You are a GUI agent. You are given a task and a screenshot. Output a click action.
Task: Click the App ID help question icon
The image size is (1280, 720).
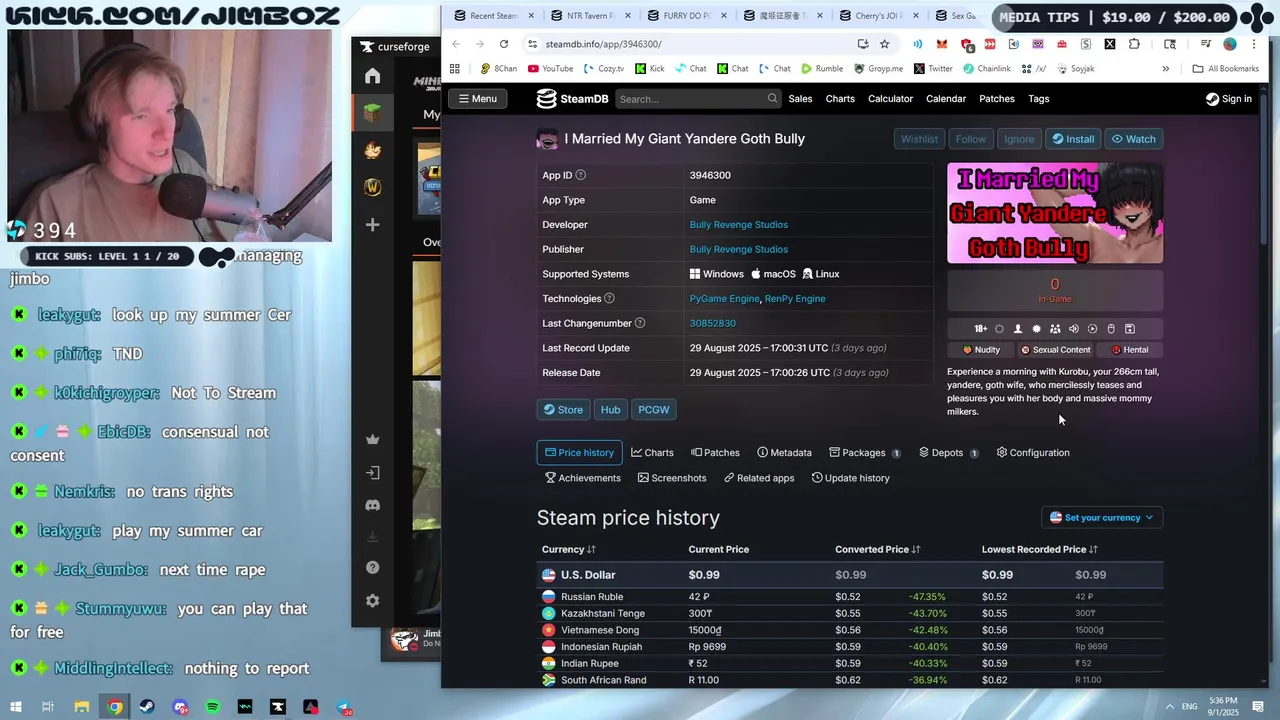point(580,175)
